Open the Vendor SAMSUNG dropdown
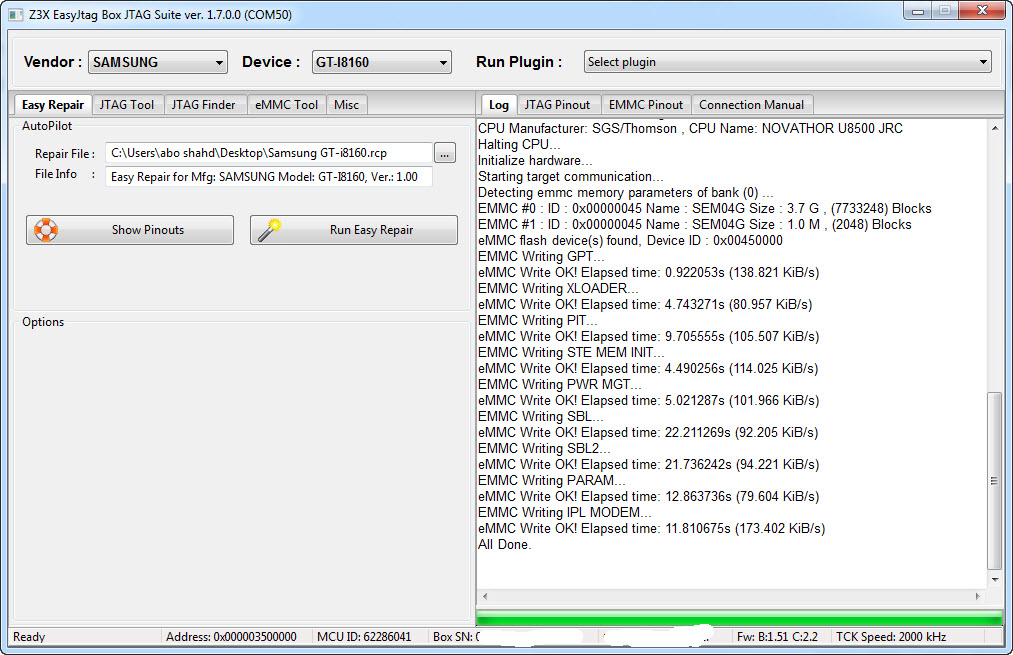Viewport: 1013px width, 655px height. click(x=158, y=62)
